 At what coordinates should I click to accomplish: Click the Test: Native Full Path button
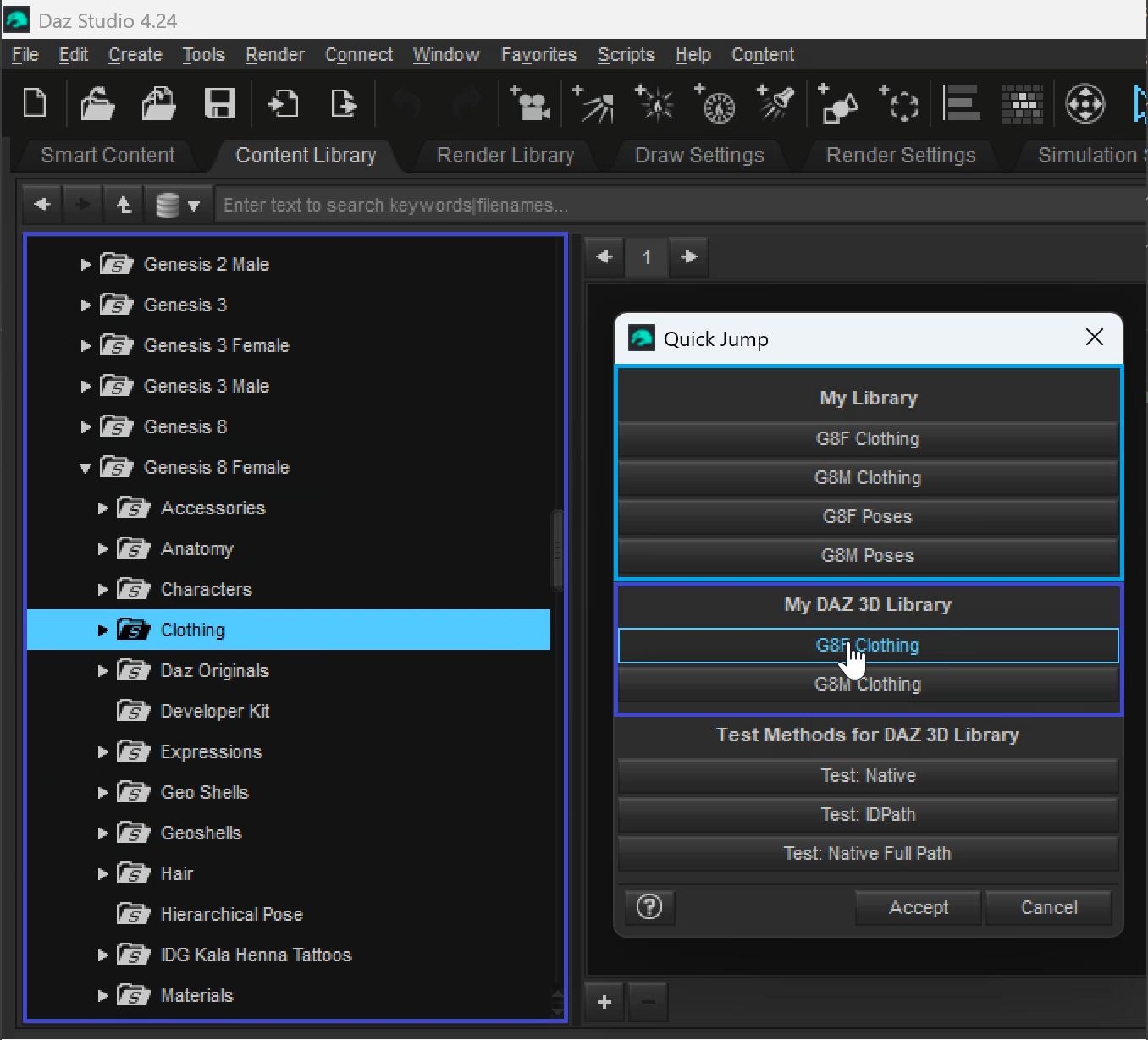(x=868, y=854)
